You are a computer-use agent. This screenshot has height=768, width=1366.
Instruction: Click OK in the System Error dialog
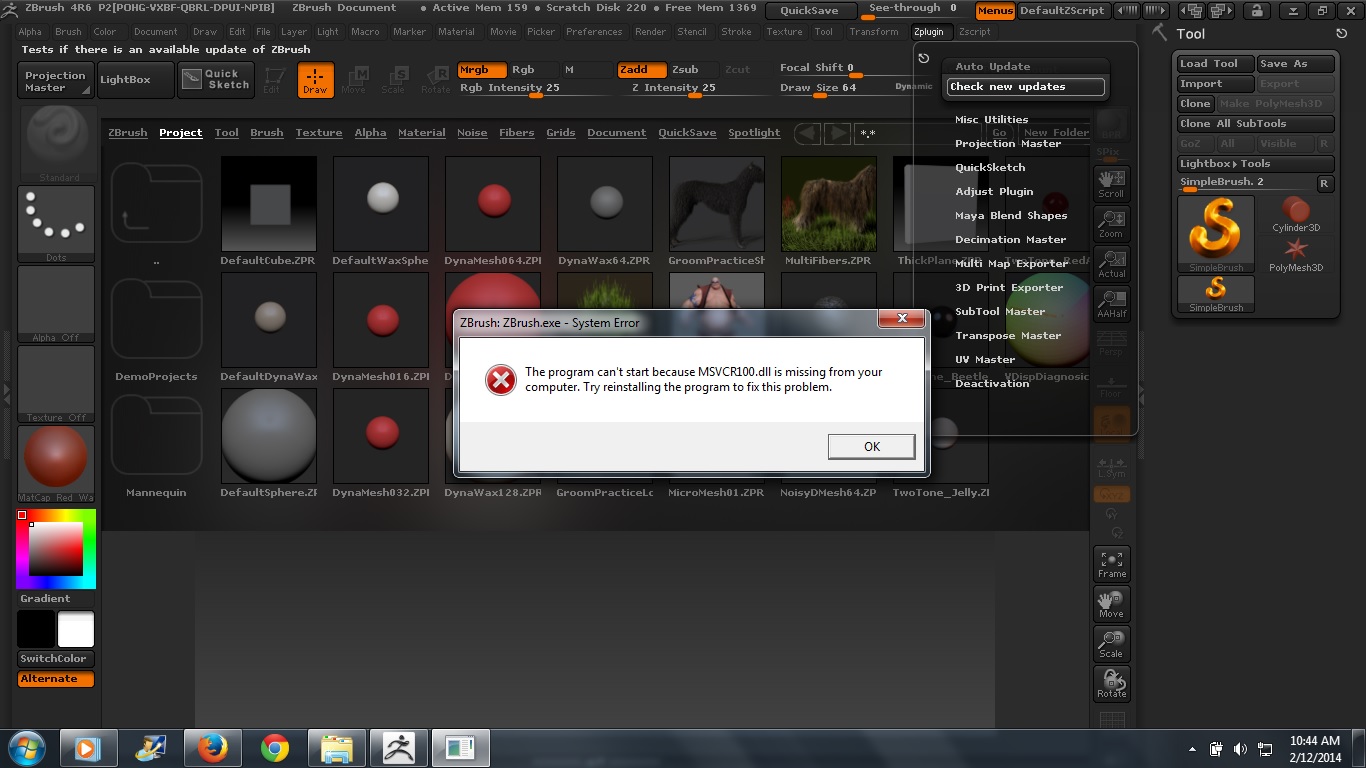tap(871, 447)
